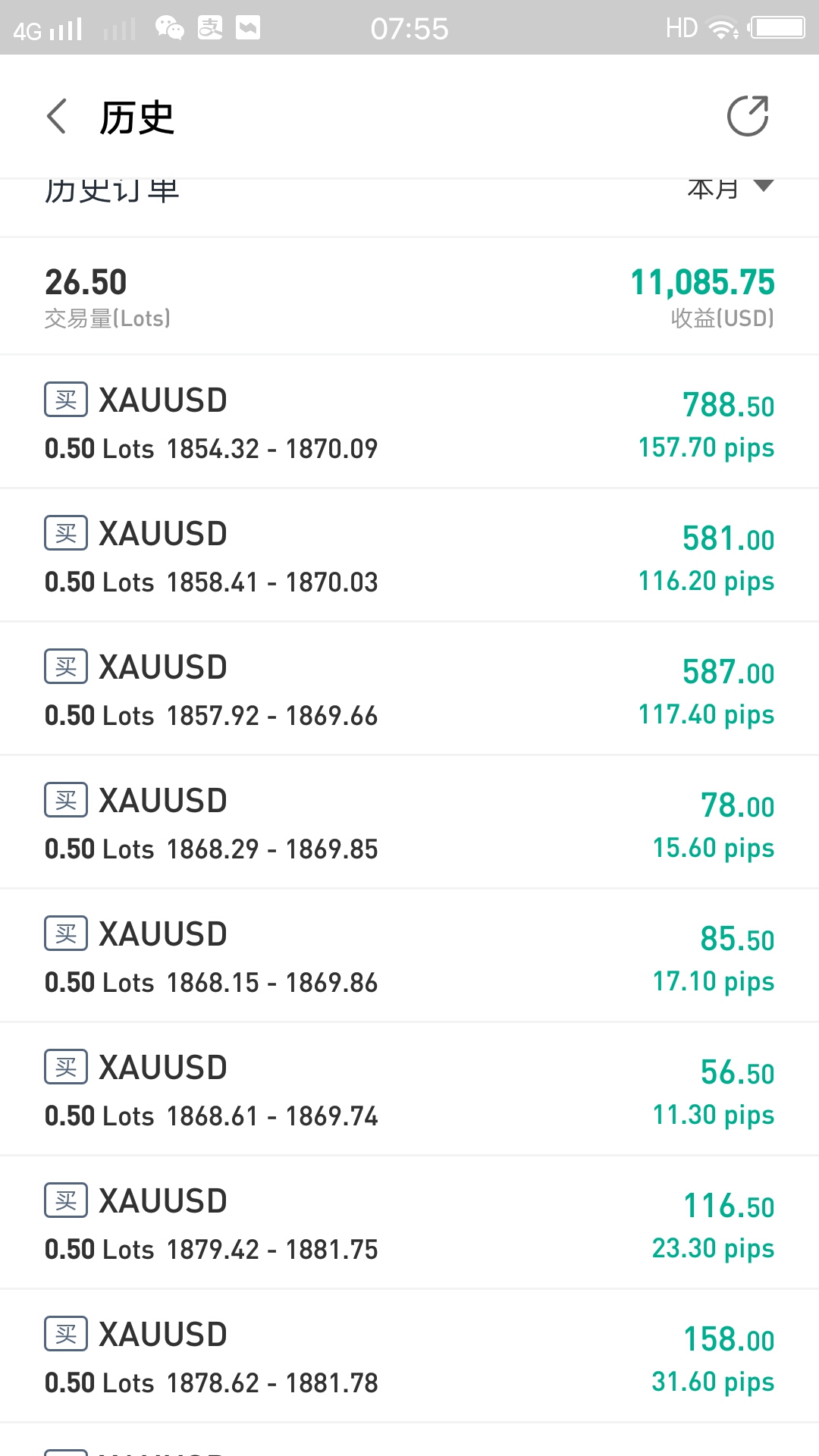Tap the 买 badge on 587.00 trade
This screenshot has height=1456, width=819.
click(x=66, y=667)
